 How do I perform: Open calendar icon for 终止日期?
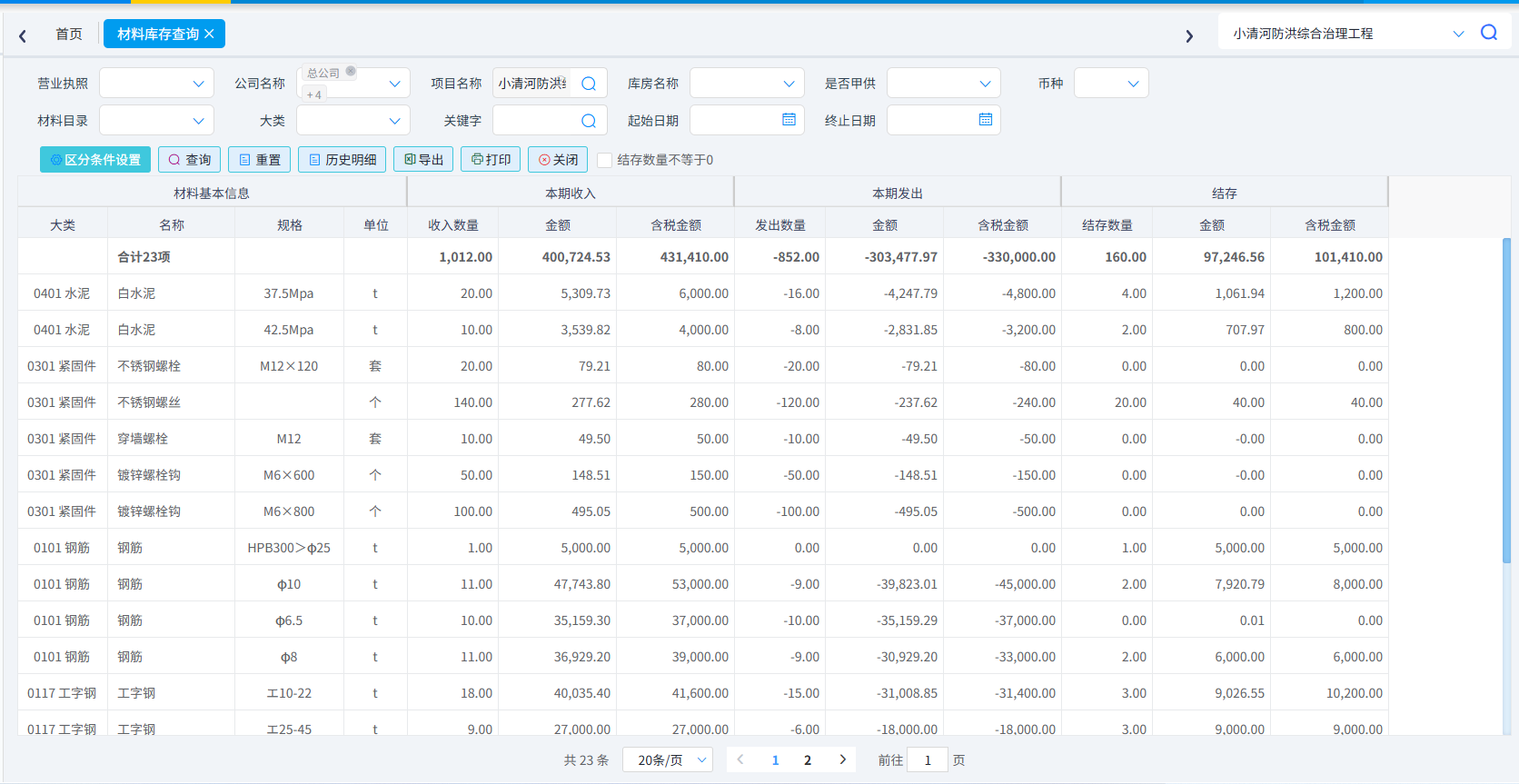[986, 120]
